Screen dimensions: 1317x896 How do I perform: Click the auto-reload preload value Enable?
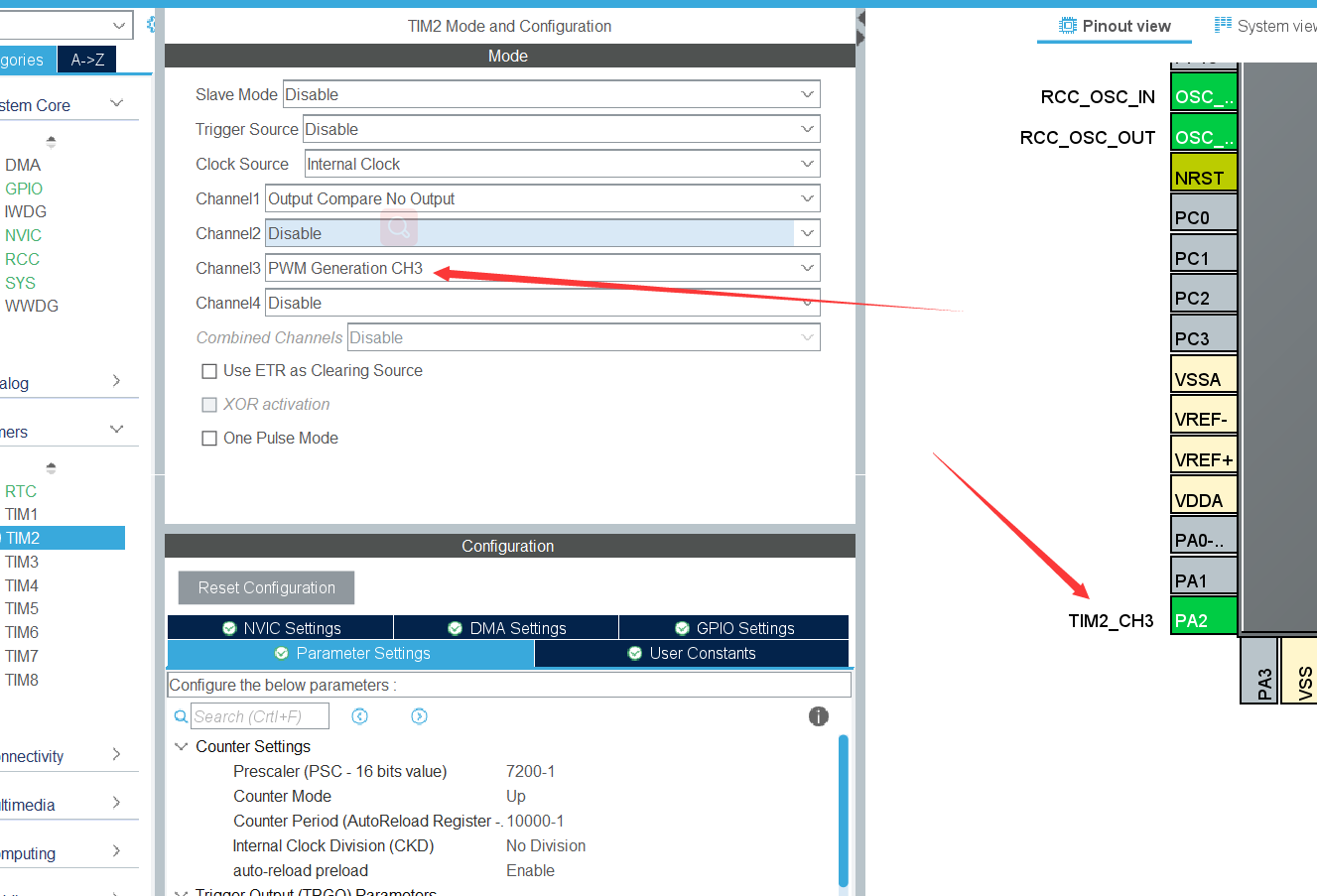530,870
